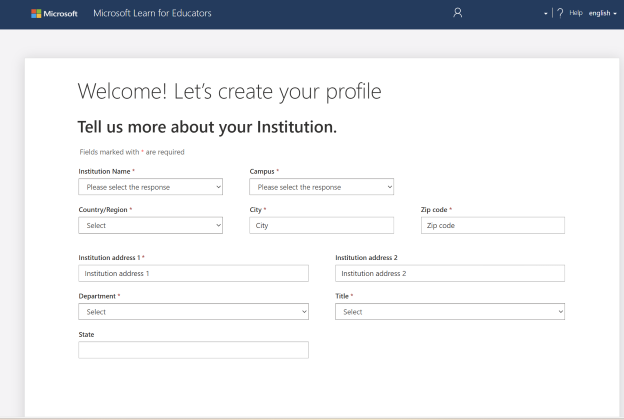Expand the Country/Region dropdown
This screenshot has width=624, height=420.
(150, 226)
